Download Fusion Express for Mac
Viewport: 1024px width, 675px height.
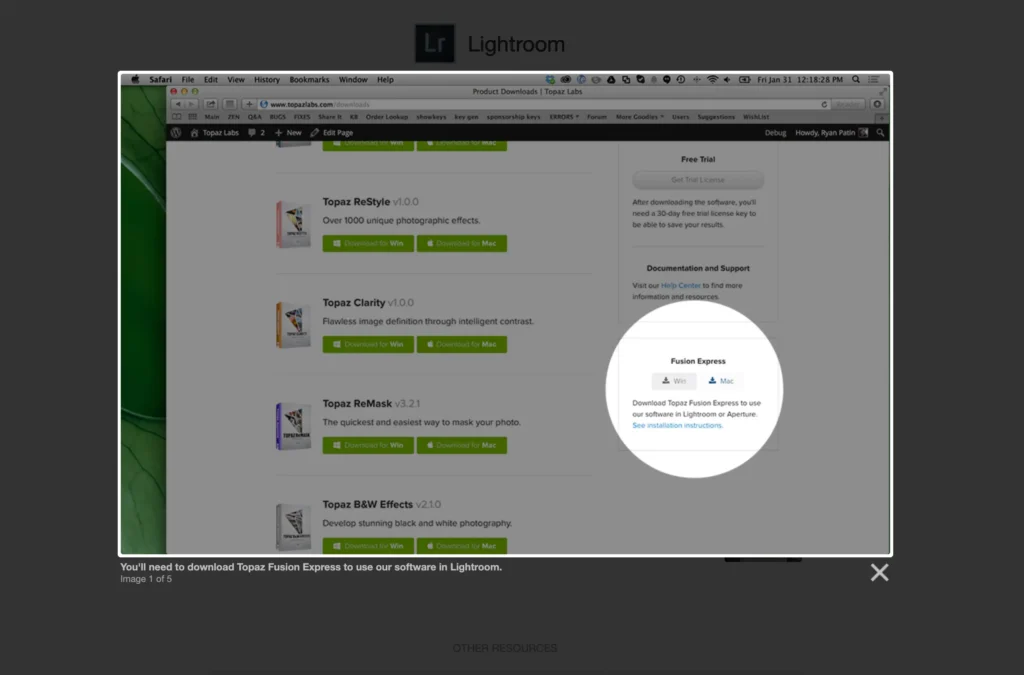(721, 381)
